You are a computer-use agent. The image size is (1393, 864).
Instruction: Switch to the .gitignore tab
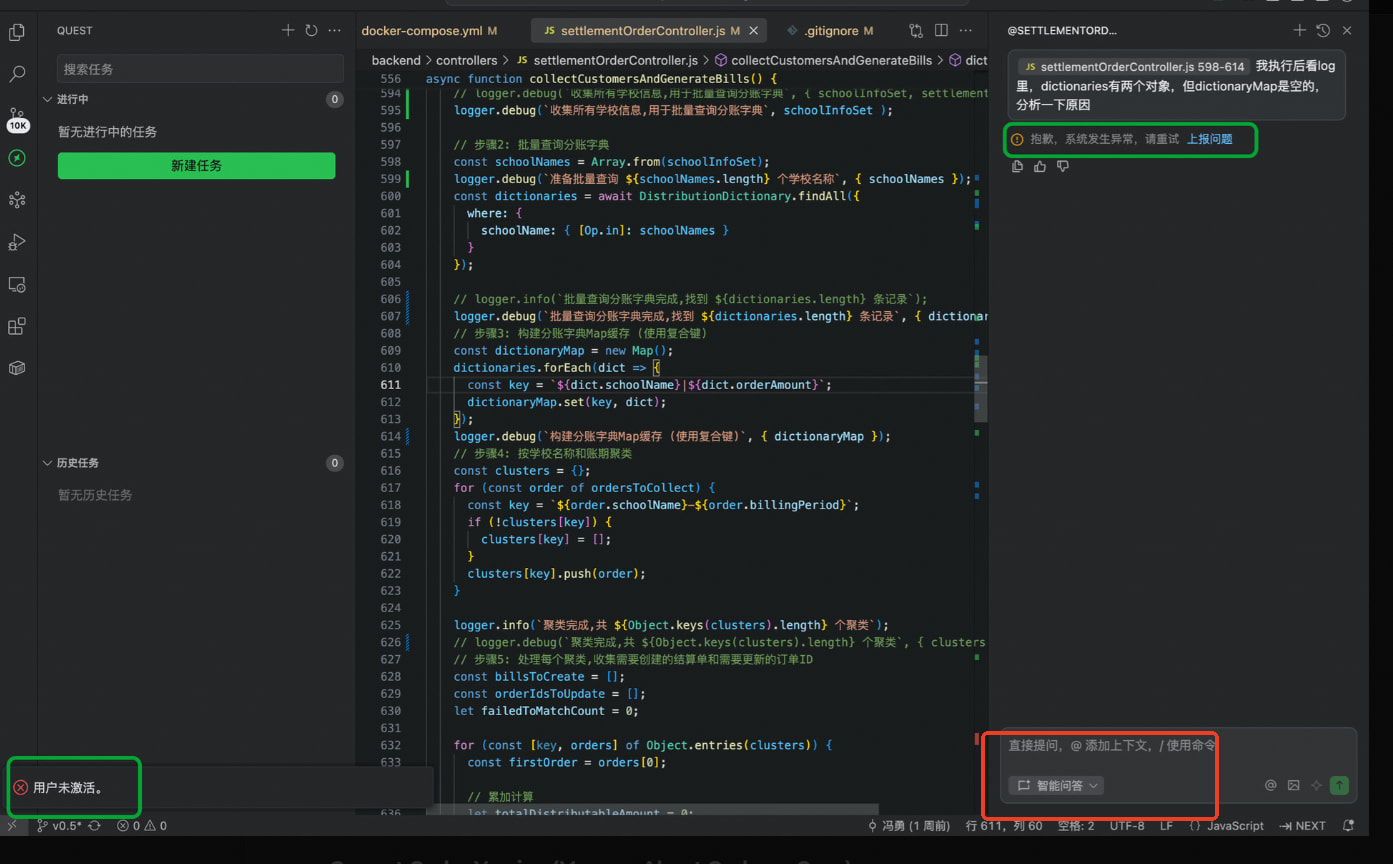828,31
